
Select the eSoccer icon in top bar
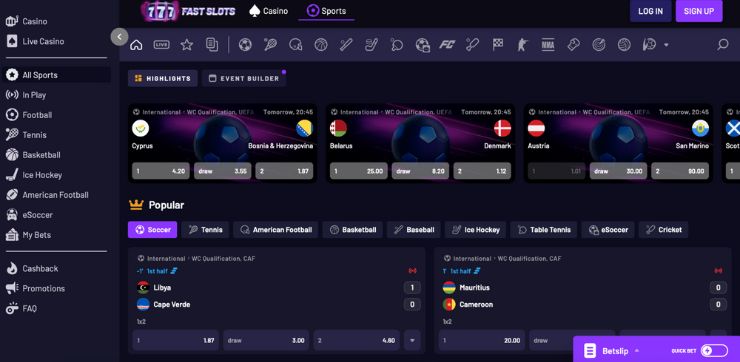point(422,45)
